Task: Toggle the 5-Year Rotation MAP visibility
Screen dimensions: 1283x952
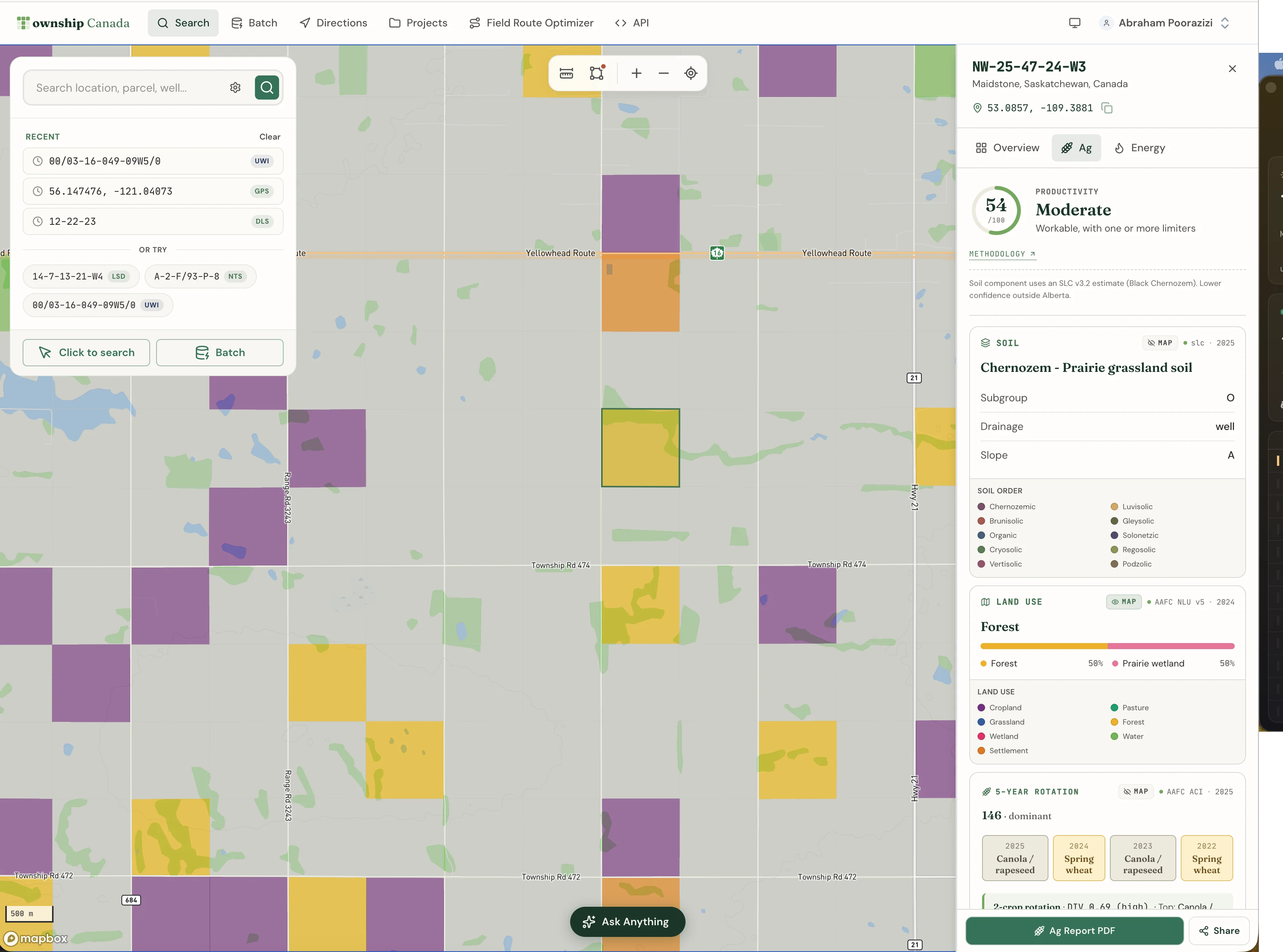Action: tap(1136, 792)
